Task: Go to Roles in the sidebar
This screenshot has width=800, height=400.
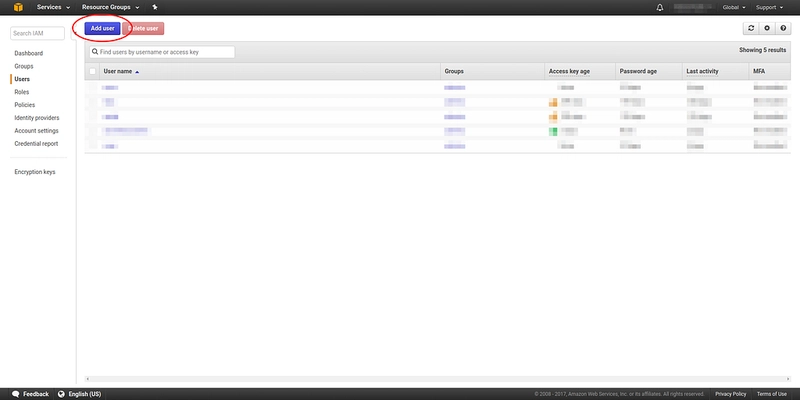Action: tap(22, 92)
